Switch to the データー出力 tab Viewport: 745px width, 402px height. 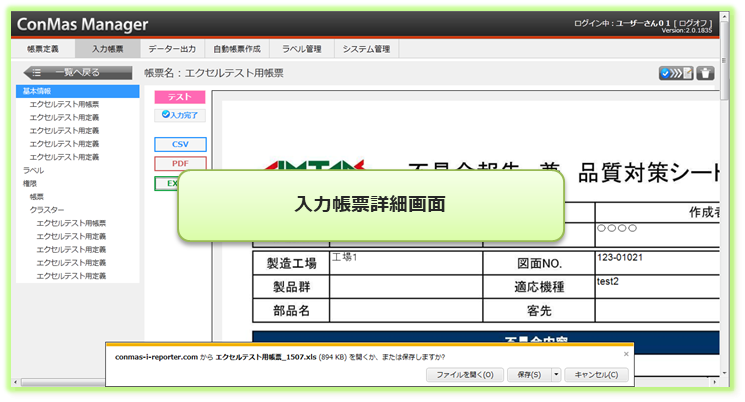[x=171, y=48]
